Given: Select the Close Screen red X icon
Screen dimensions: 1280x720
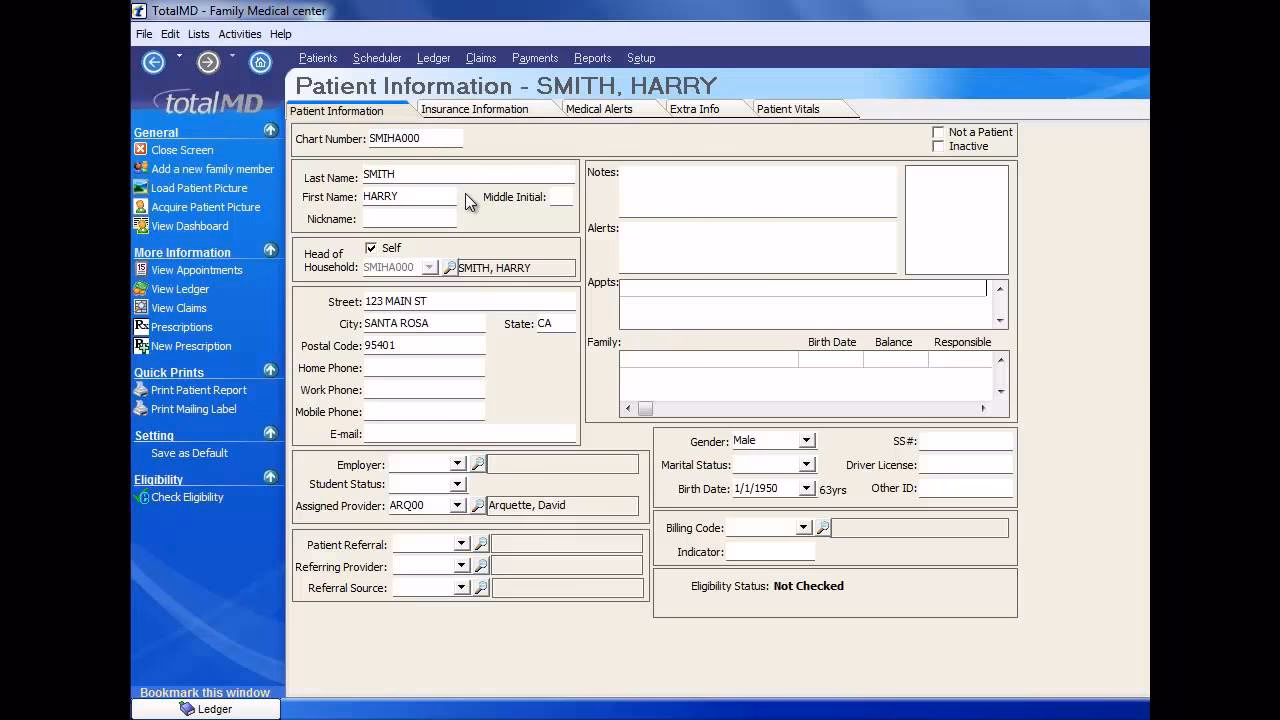Looking at the screenshot, I should [141, 149].
